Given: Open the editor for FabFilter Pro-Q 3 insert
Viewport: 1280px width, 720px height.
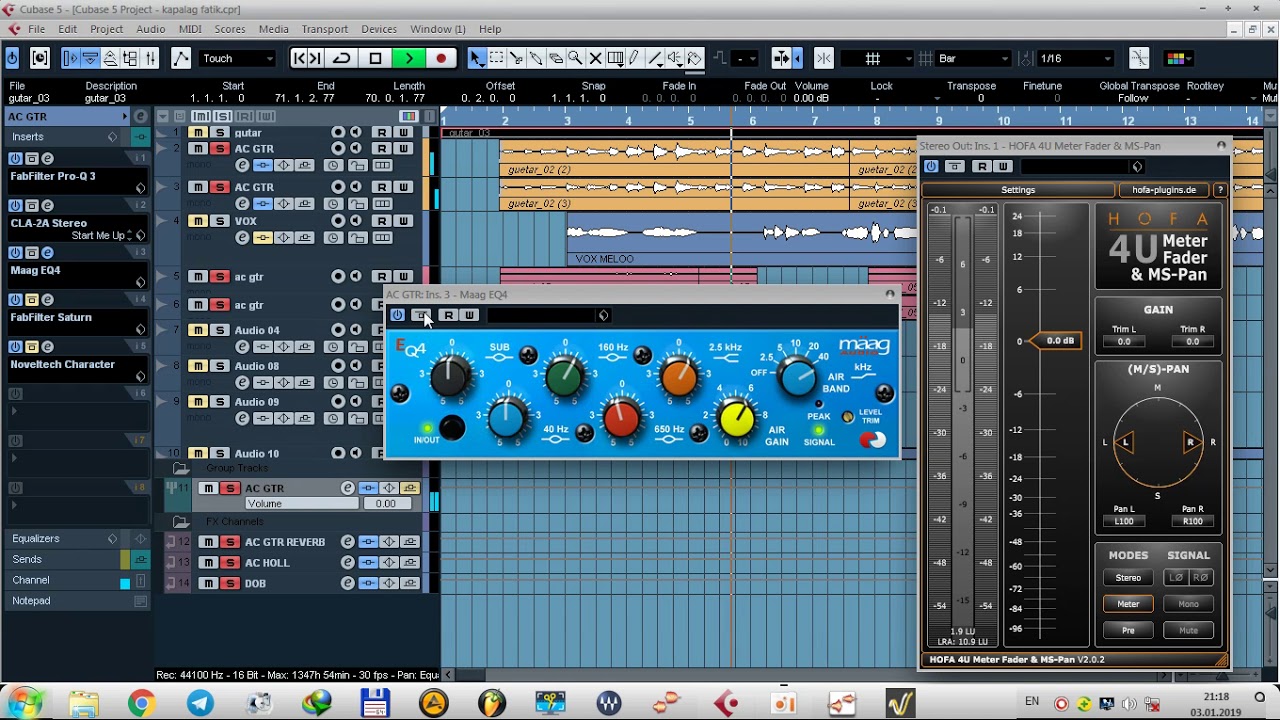Looking at the screenshot, I should [x=47, y=158].
